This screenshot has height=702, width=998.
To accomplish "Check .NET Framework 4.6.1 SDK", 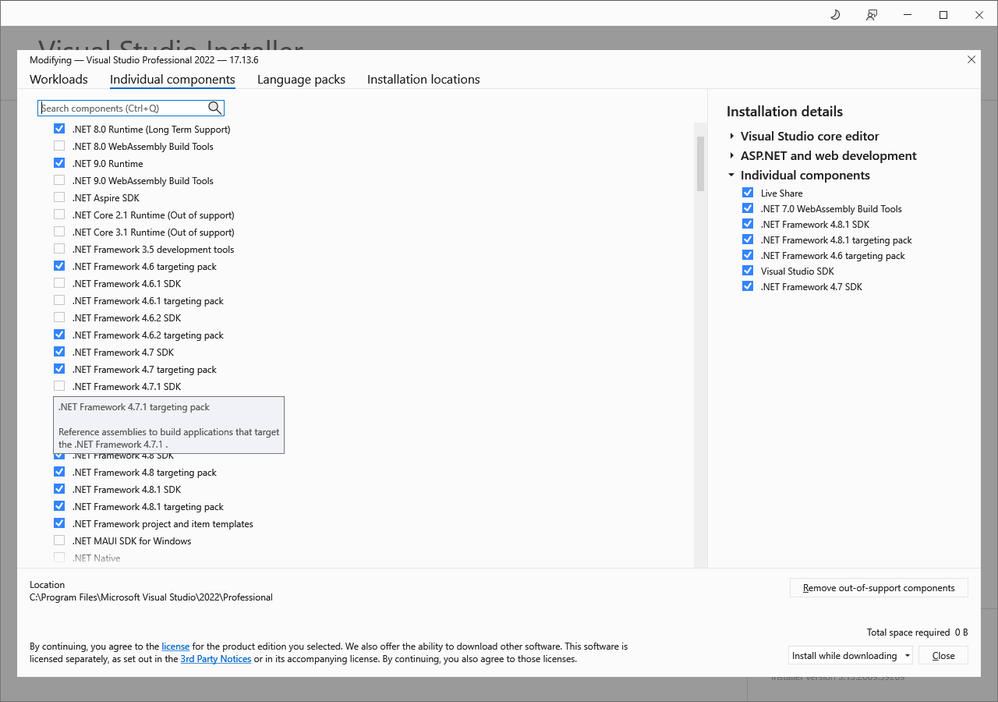I will pos(59,284).
